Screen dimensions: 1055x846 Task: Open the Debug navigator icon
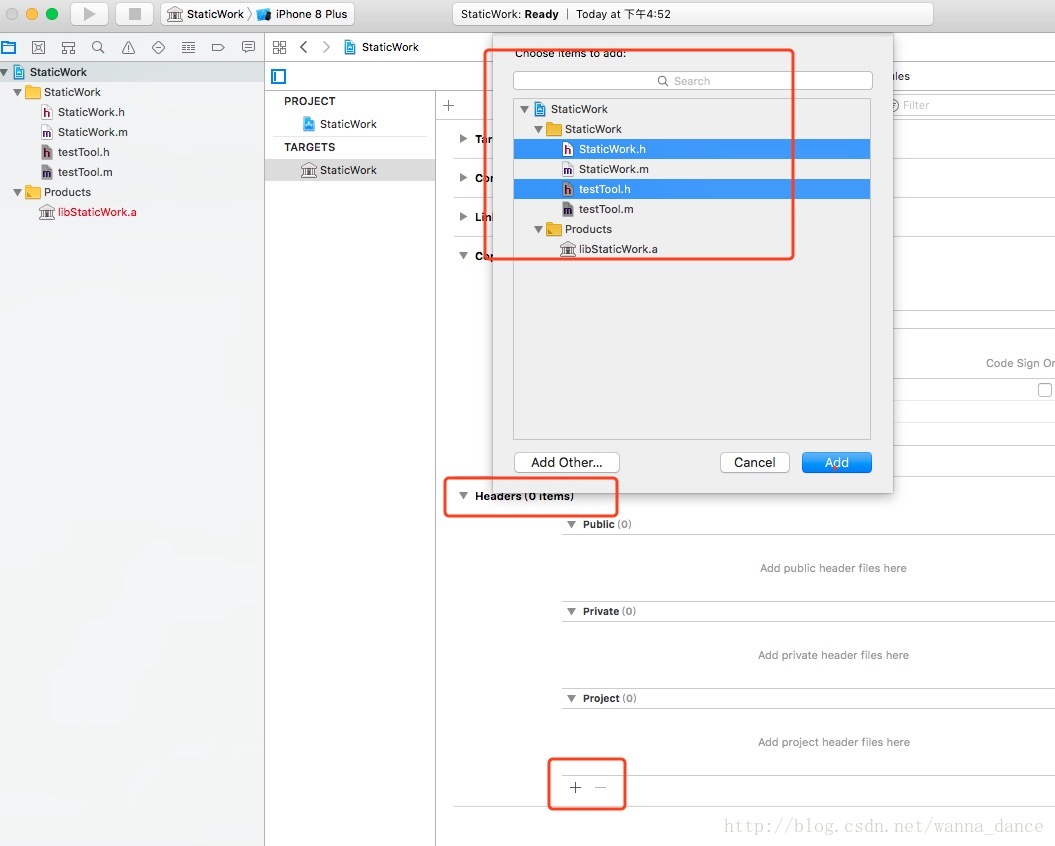tap(188, 47)
